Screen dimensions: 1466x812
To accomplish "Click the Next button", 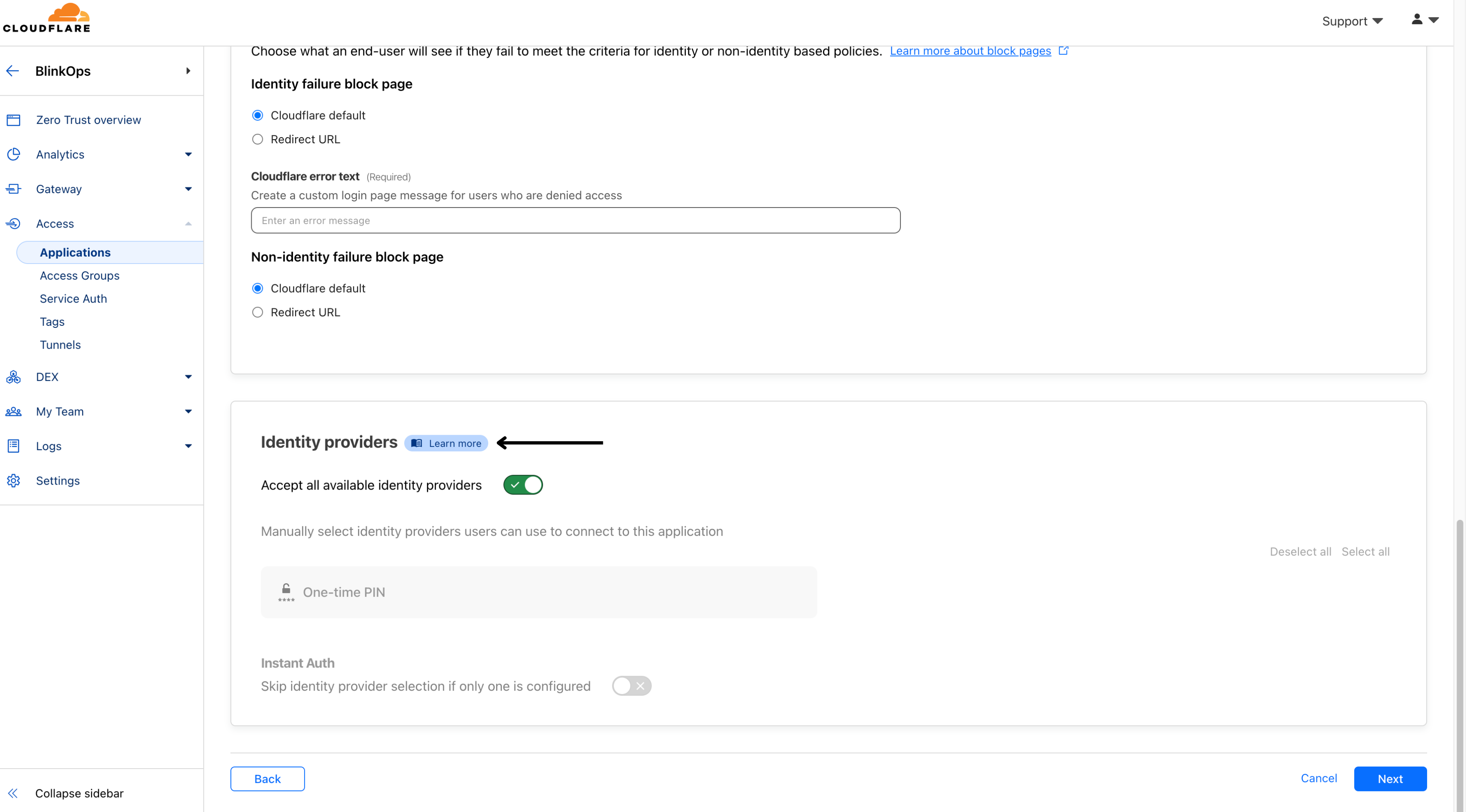I will tap(1390, 779).
